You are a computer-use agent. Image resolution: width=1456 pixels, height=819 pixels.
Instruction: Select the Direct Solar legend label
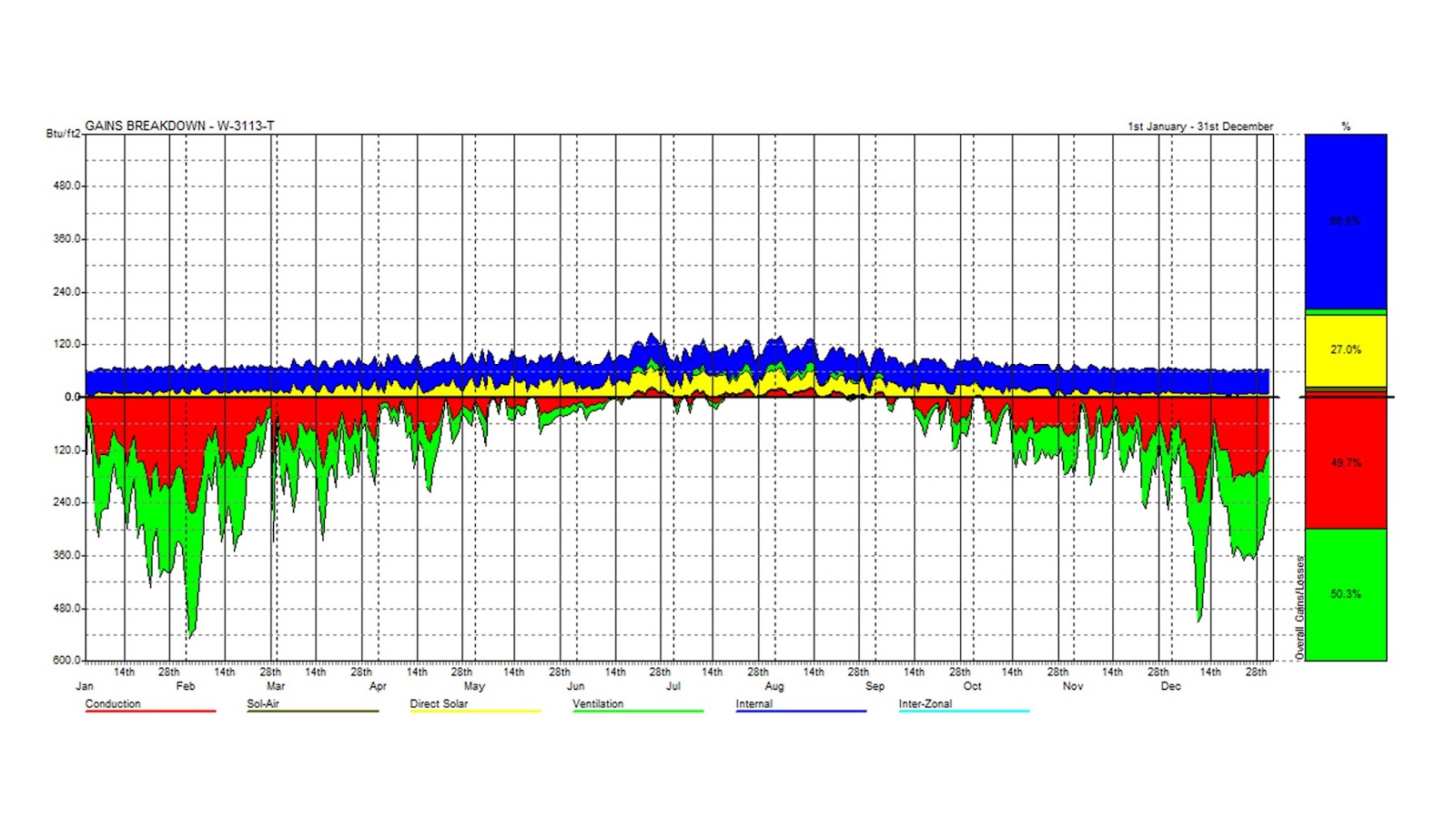(439, 703)
